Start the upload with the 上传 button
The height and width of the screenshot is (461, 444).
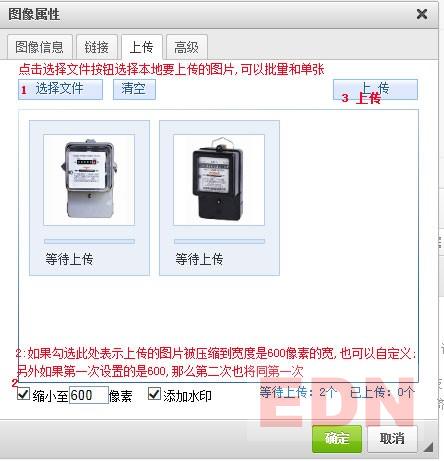click(x=375, y=89)
